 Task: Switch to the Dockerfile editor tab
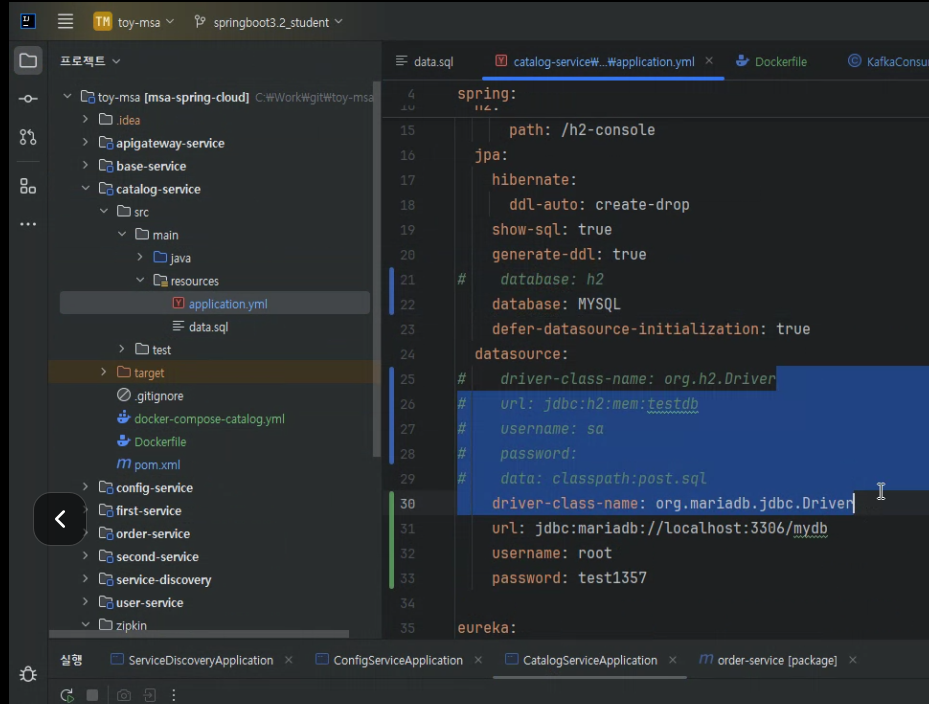point(780,61)
